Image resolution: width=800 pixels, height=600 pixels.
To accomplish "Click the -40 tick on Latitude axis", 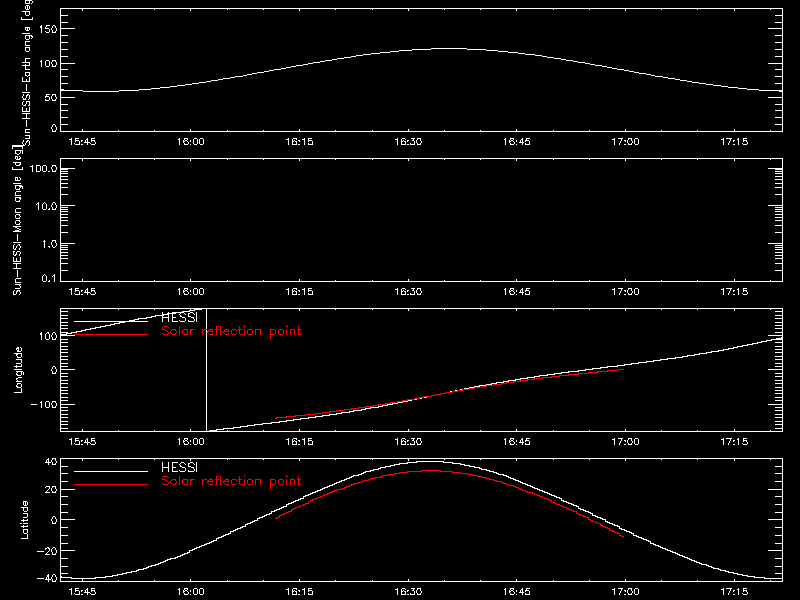I will tap(47, 578).
